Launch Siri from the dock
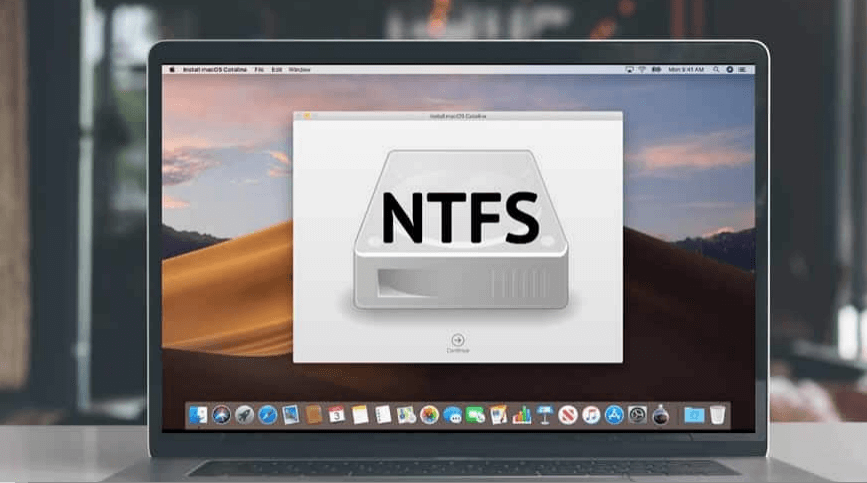Screen dimensions: 867x483 pos(220,414)
